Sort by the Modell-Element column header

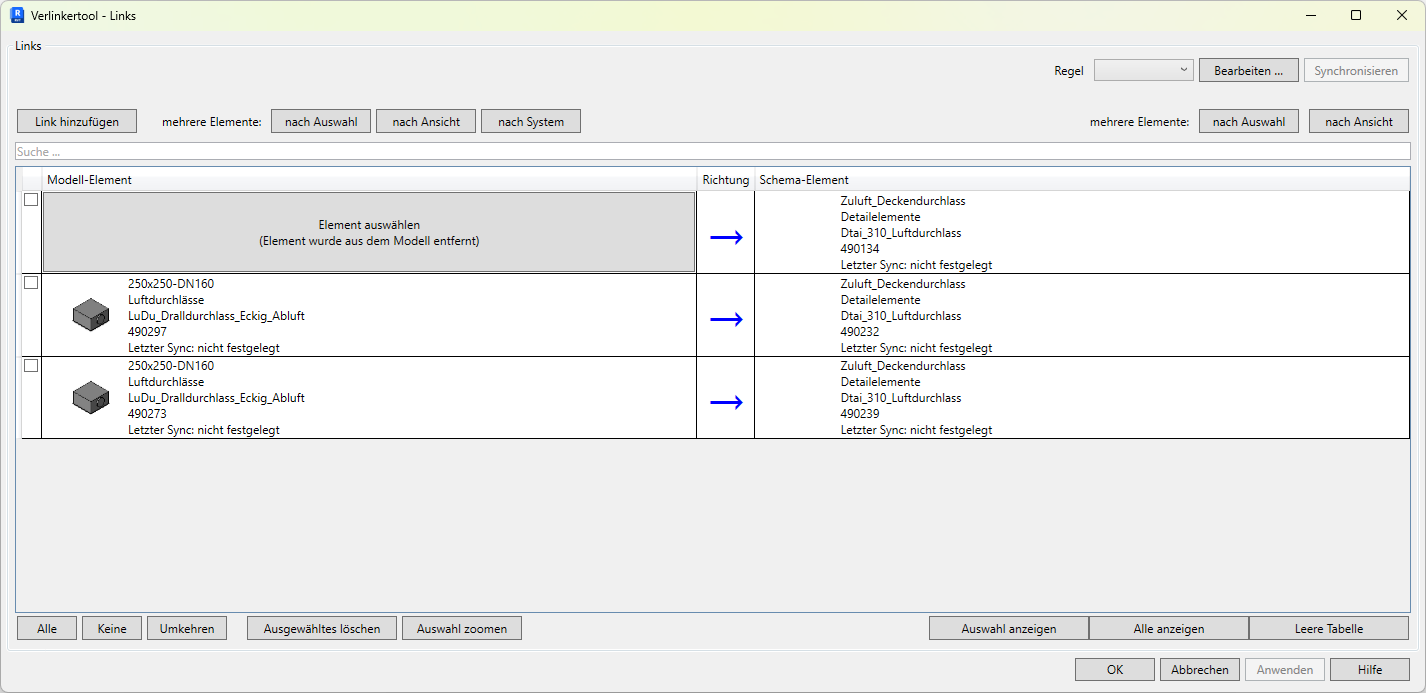[x=370, y=180]
